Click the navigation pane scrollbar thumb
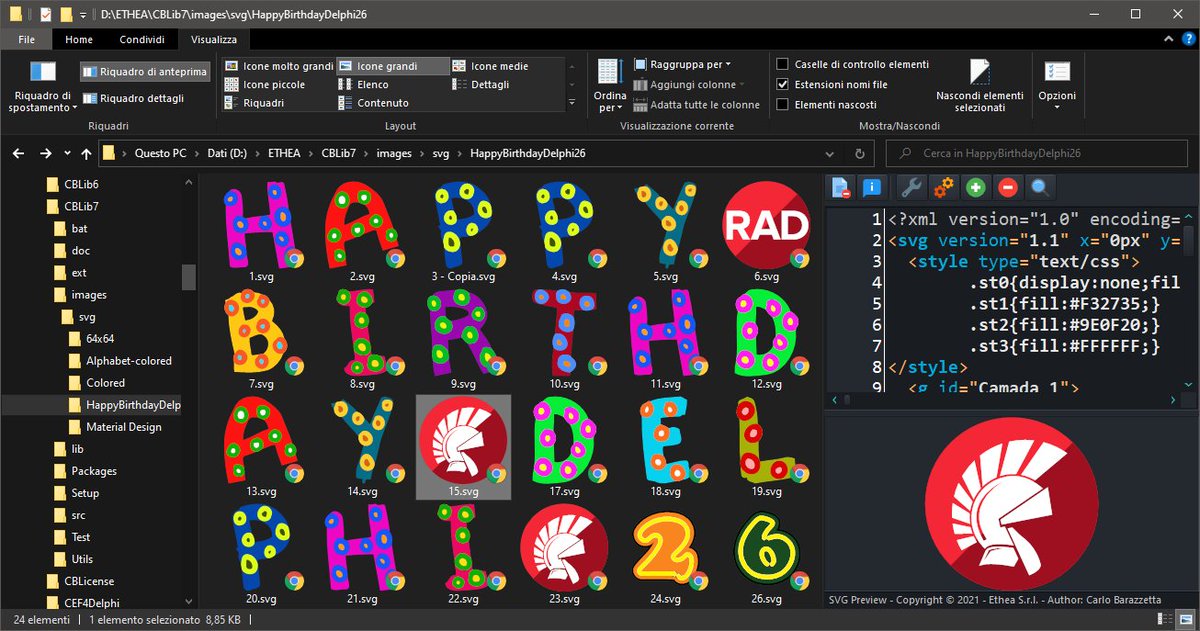1200x631 pixels. click(188, 277)
